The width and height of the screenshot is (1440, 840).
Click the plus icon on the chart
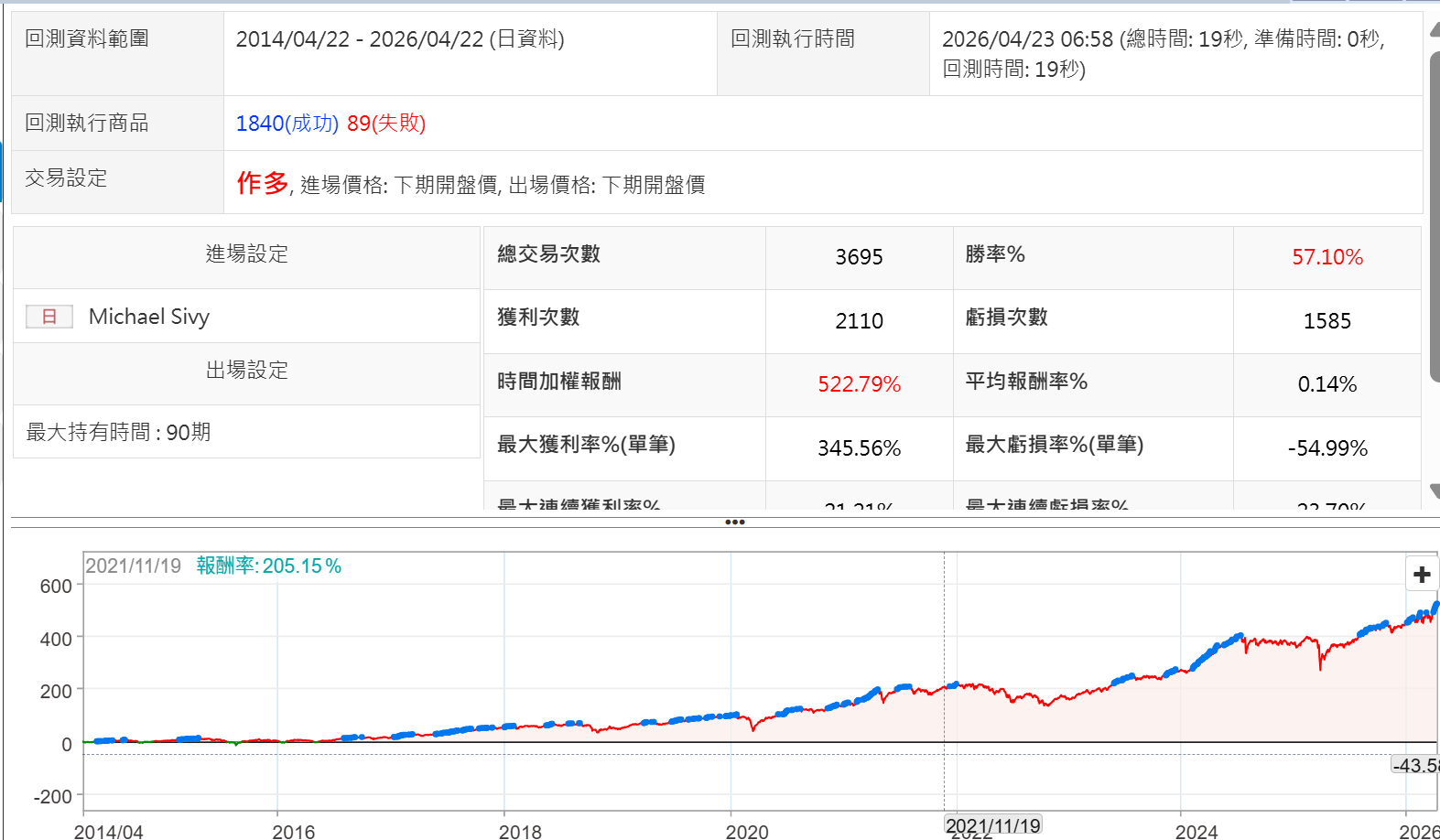[1421, 575]
